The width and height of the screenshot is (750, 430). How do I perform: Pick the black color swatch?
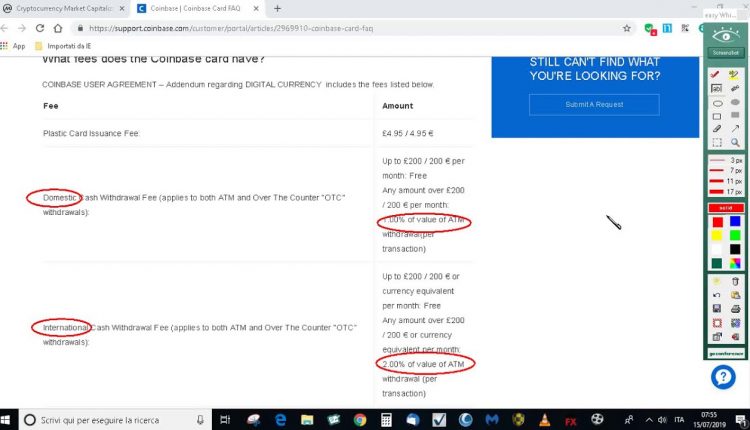[x=735, y=249]
